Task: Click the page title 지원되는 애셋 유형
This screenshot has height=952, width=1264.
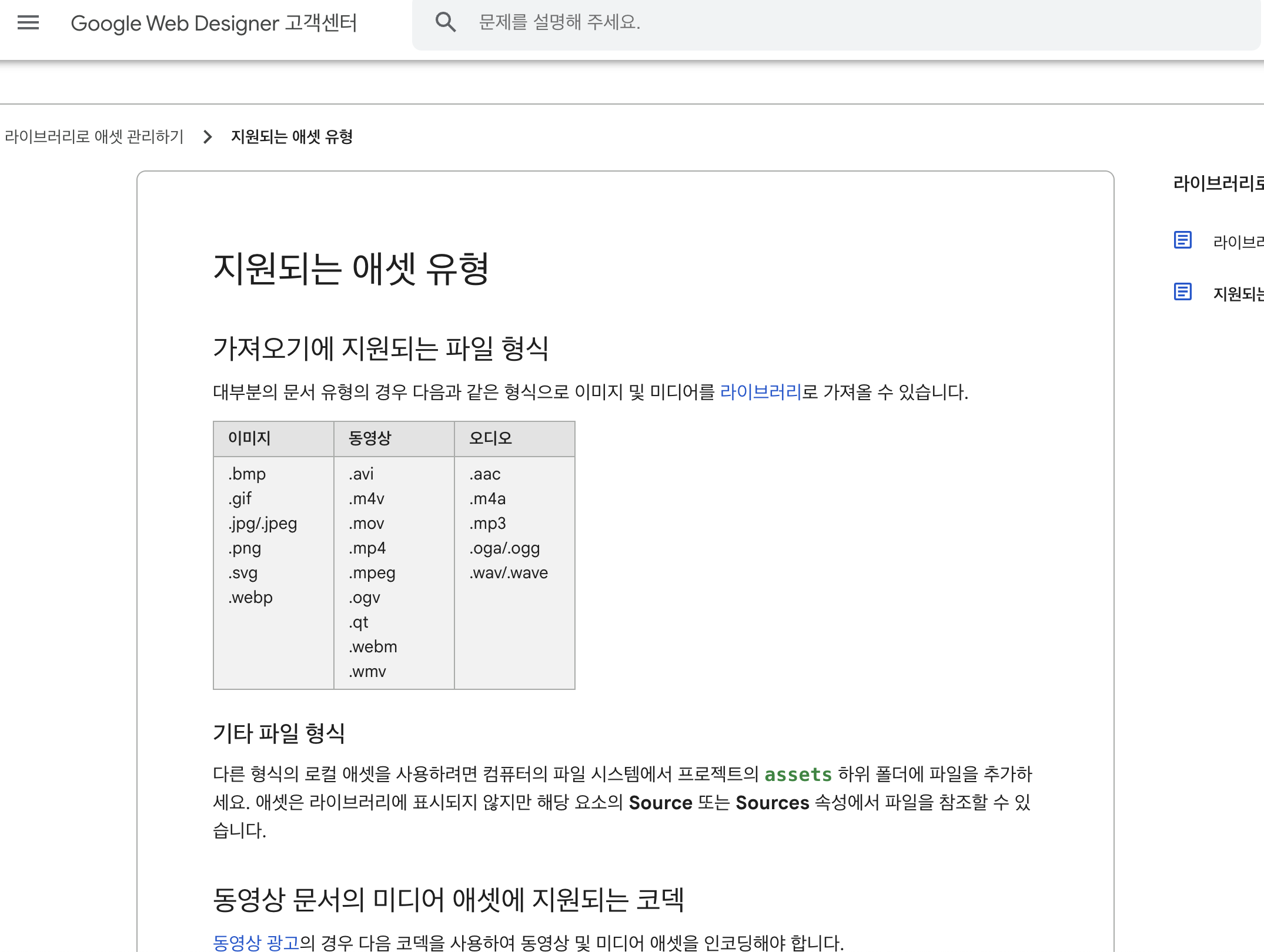Action: (351, 269)
